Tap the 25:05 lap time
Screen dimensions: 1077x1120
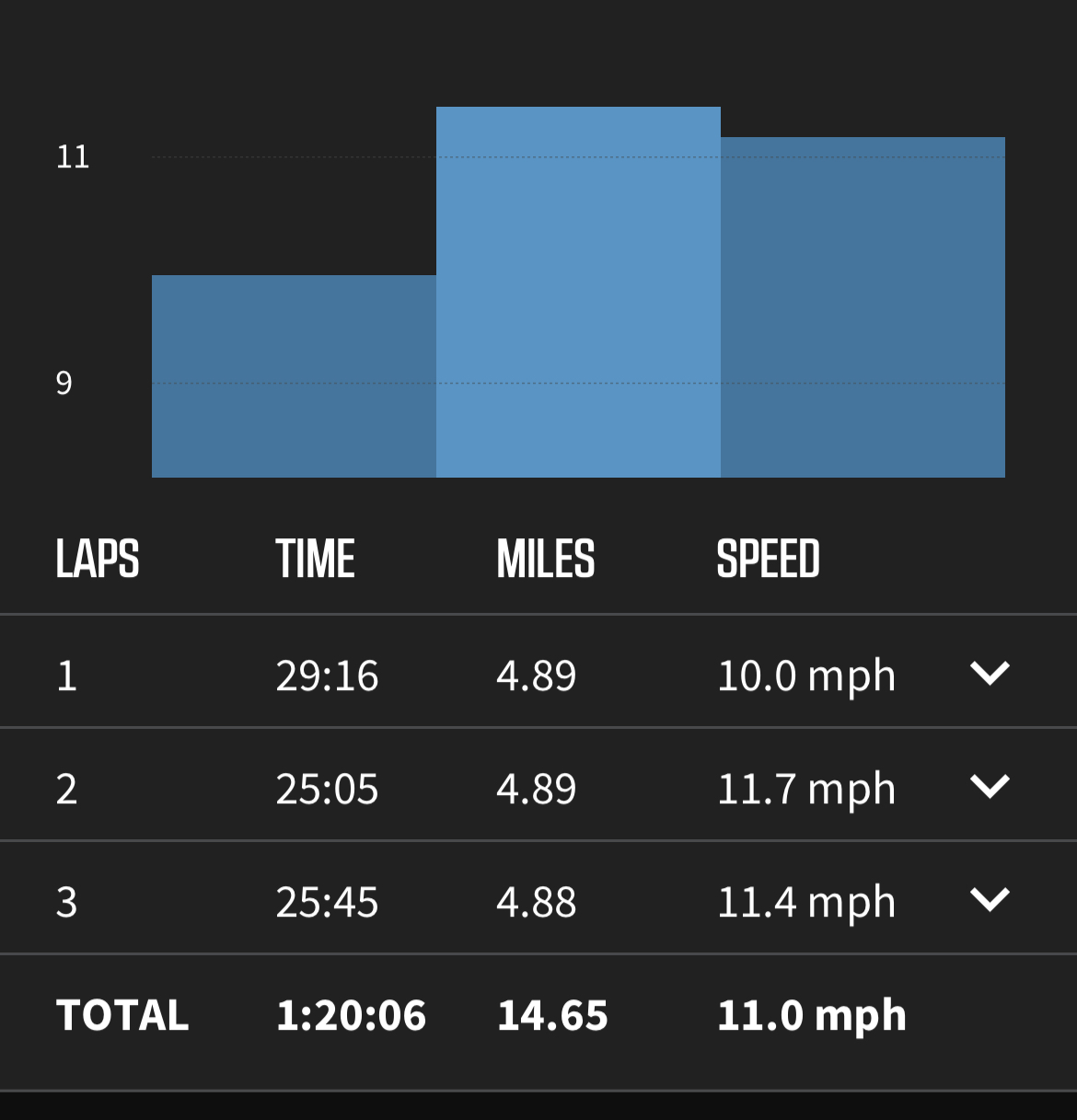click(327, 790)
